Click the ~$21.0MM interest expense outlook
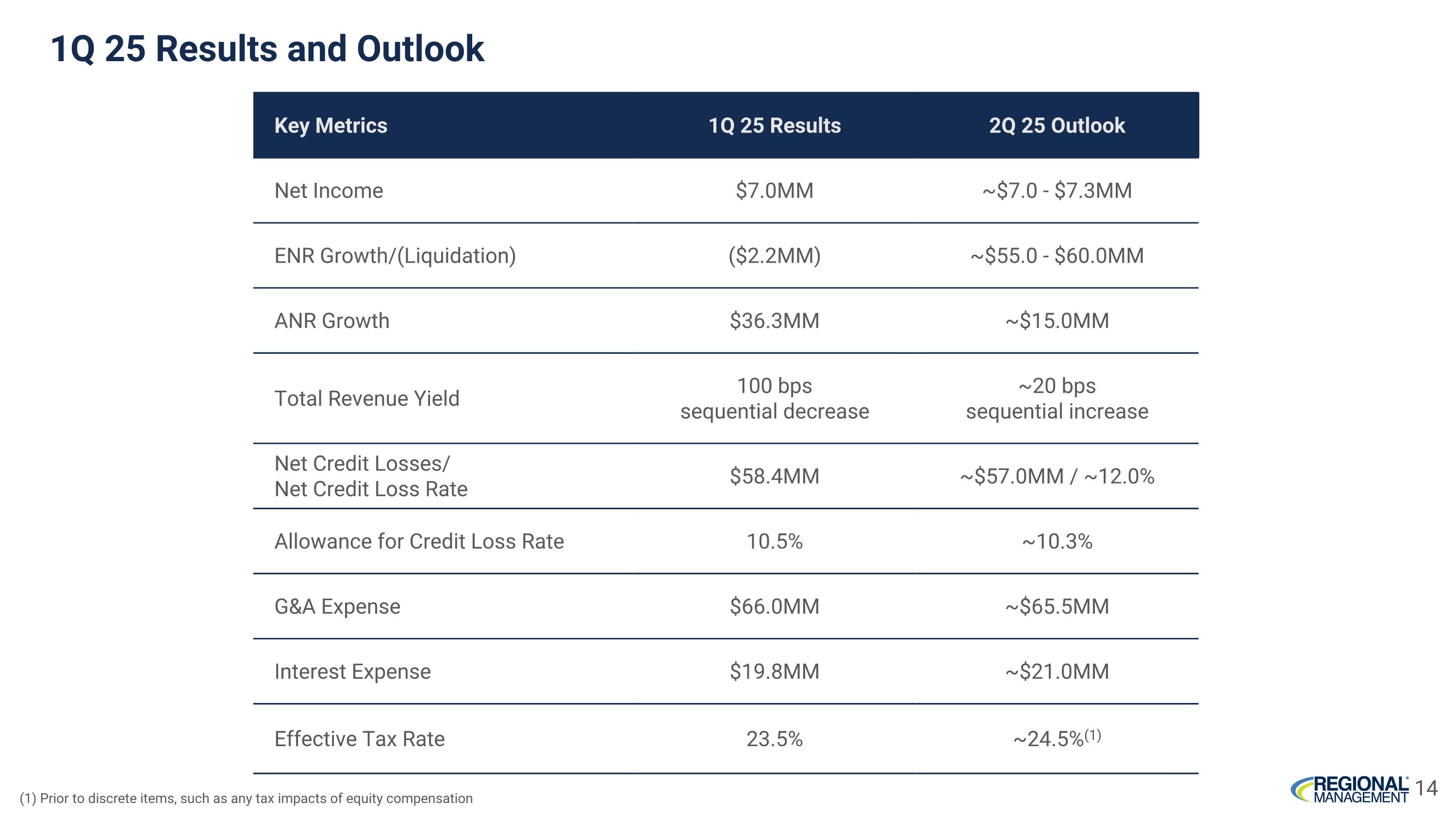 point(1057,671)
